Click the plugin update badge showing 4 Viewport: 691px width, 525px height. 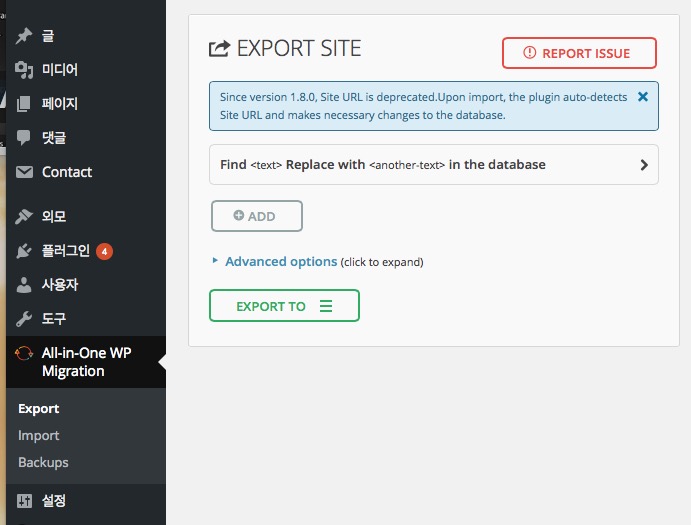click(104, 252)
